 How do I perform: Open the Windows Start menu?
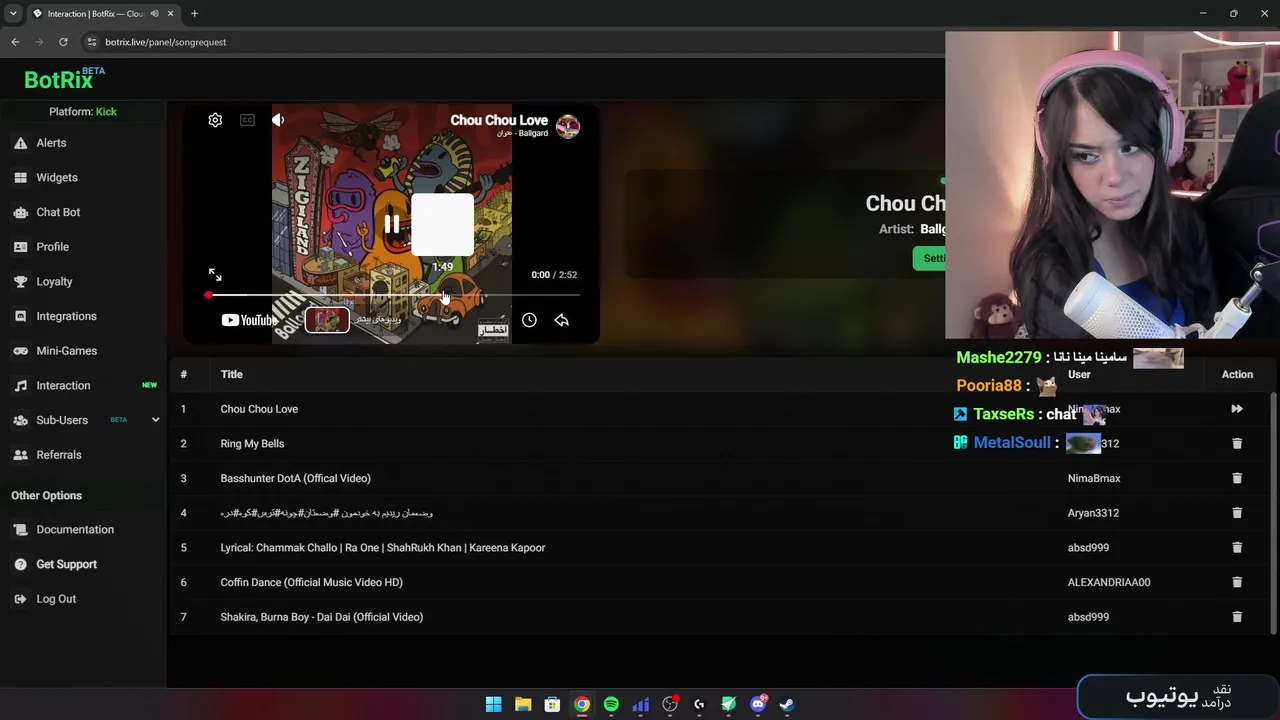(493, 704)
